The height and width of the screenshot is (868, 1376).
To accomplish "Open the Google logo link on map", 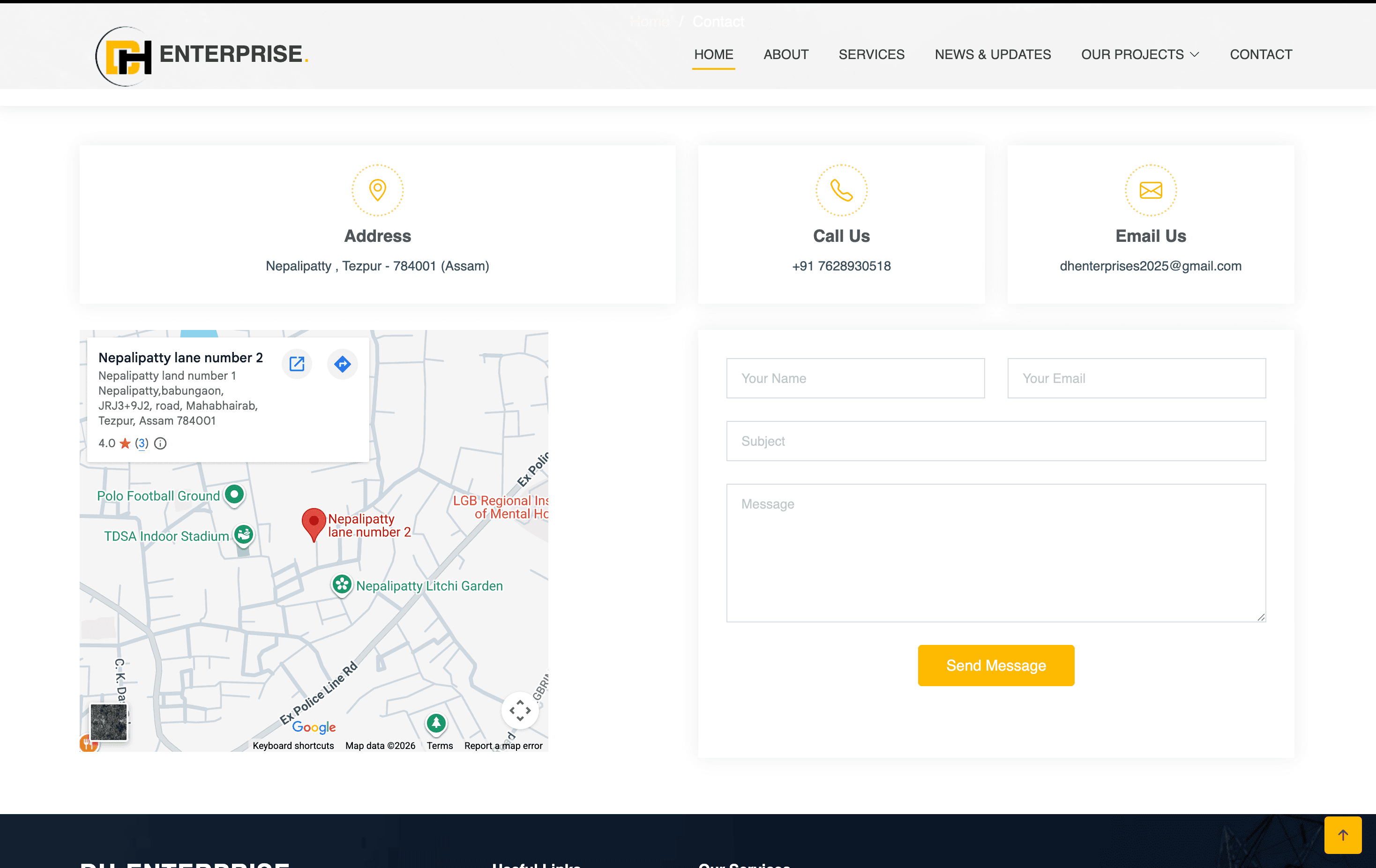I will (314, 727).
